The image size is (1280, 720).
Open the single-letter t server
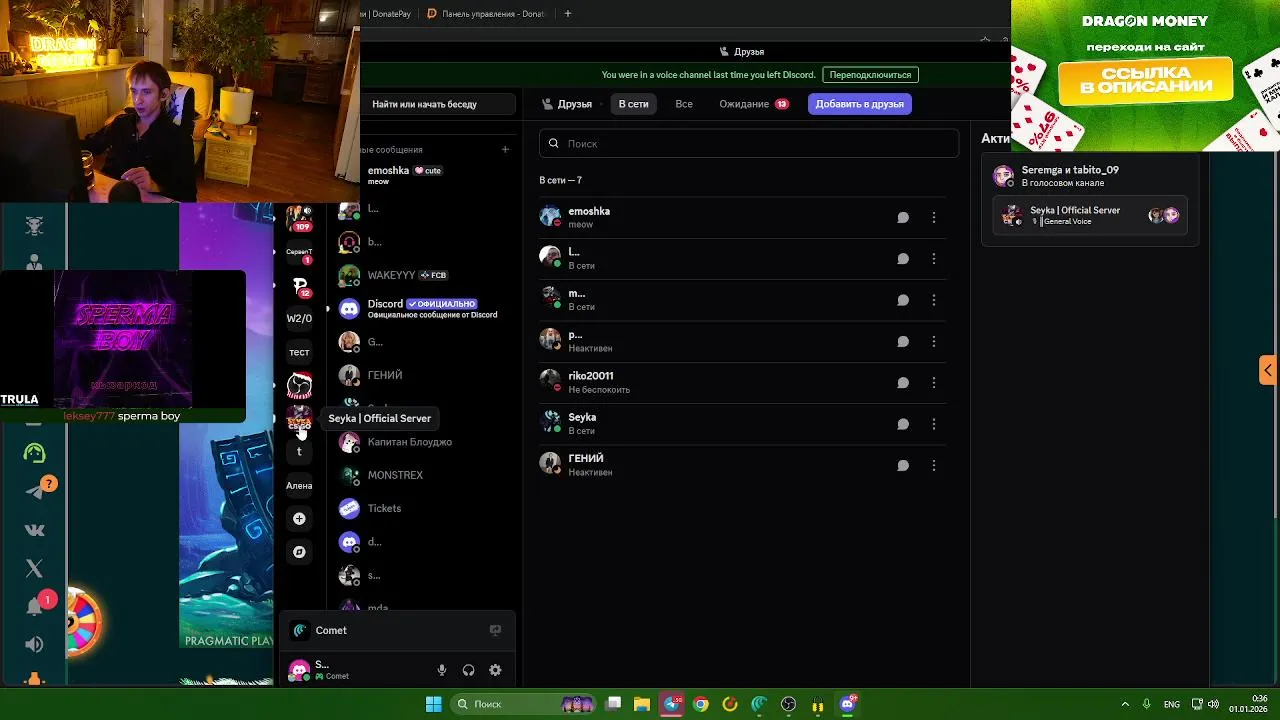pyautogui.click(x=299, y=451)
